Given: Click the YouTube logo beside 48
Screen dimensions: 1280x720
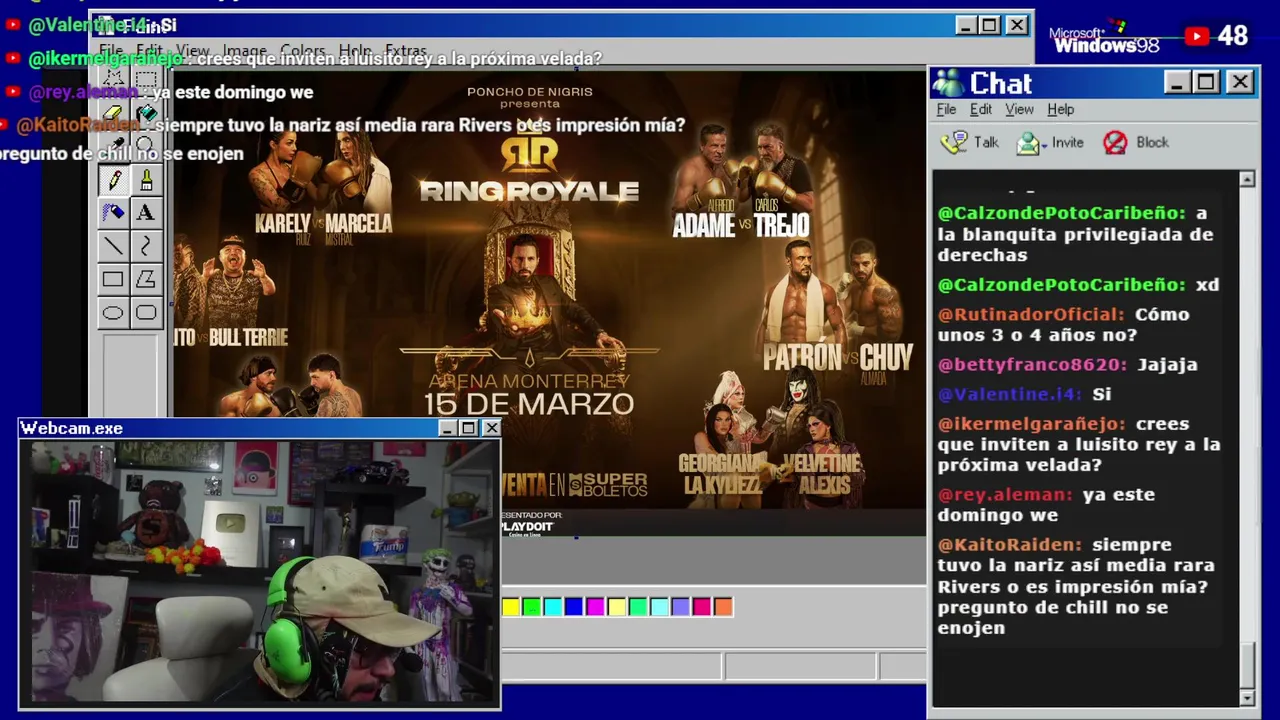Looking at the screenshot, I should tap(1196, 36).
